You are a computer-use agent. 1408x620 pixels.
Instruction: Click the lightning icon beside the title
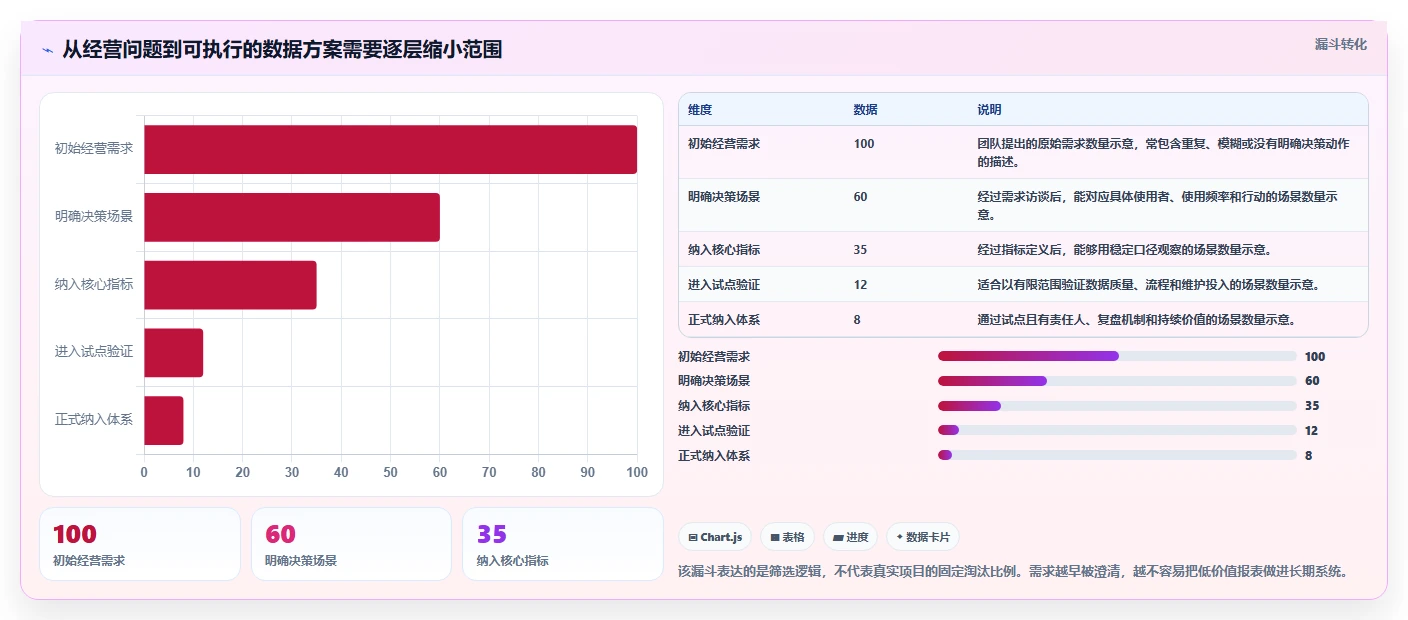(x=48, y=50)
